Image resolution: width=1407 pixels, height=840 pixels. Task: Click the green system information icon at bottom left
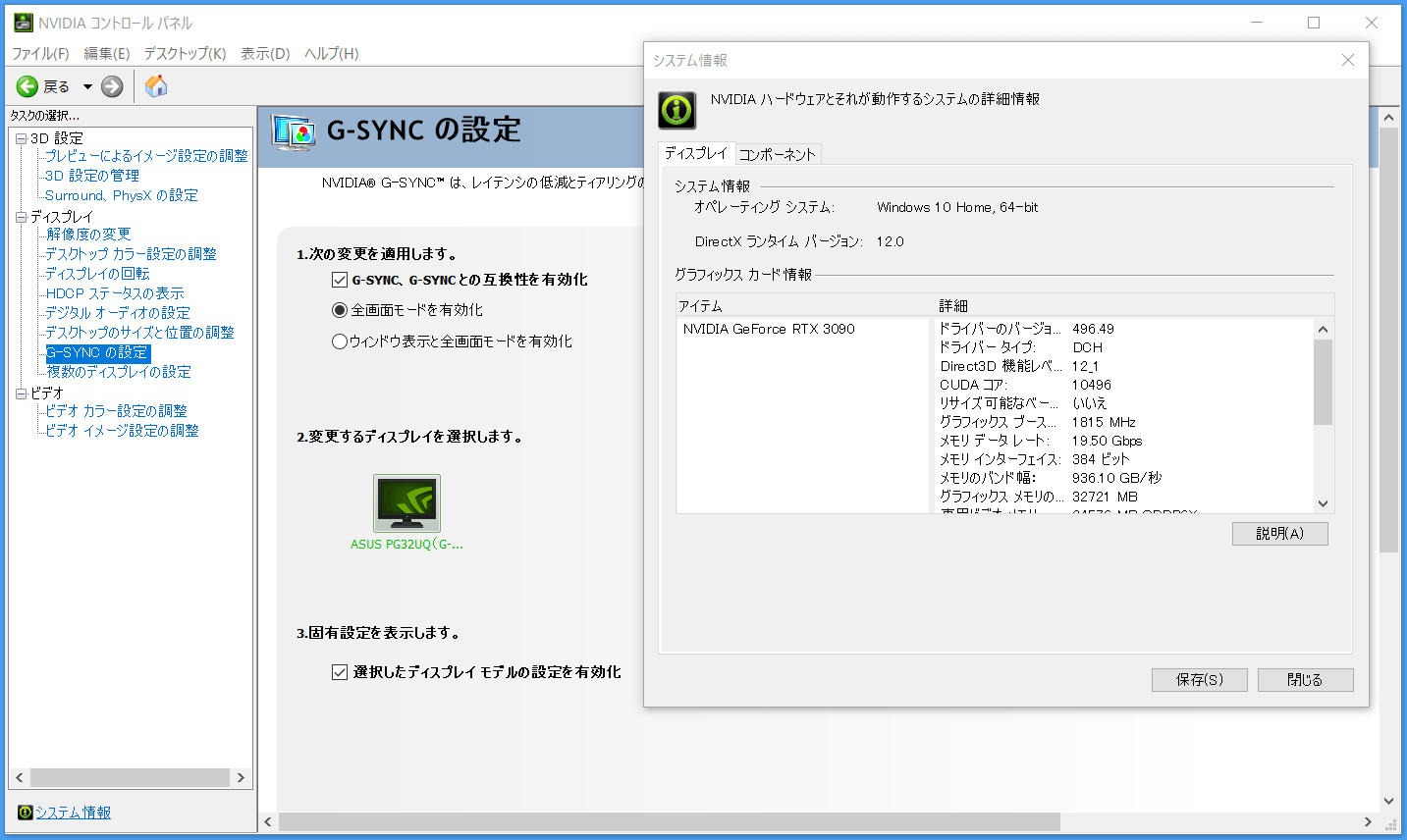[25, 813]
